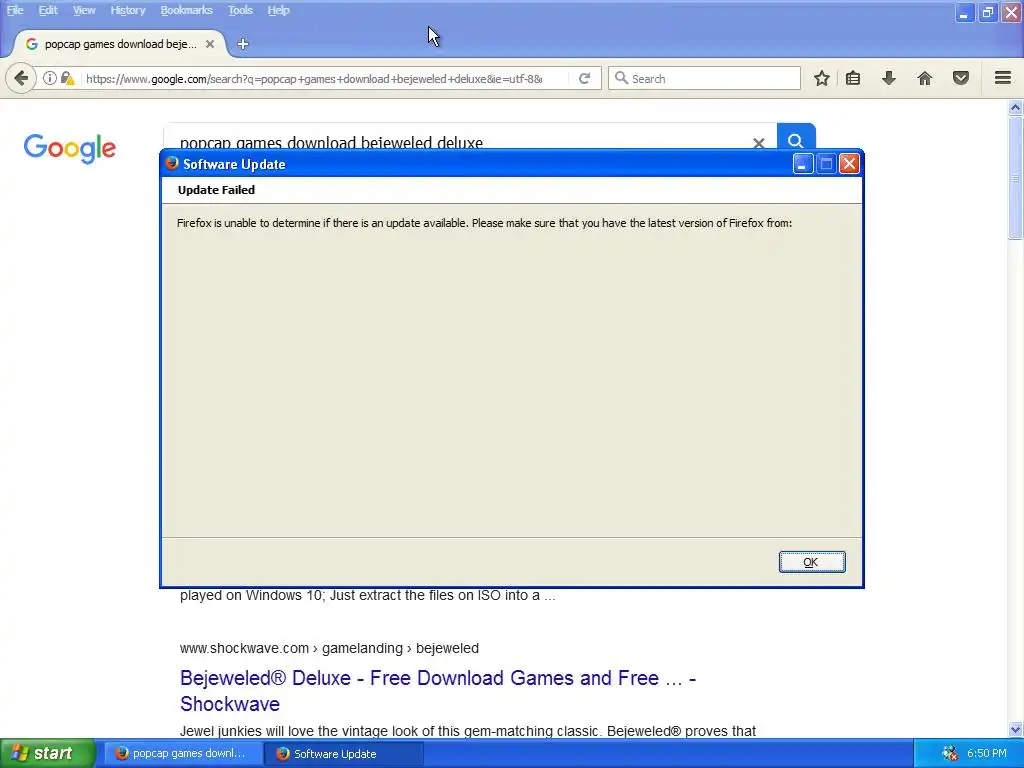Viewport: 1024px width, 768px height.
Task: Show site information (i) icon
Action: (50, 78)
